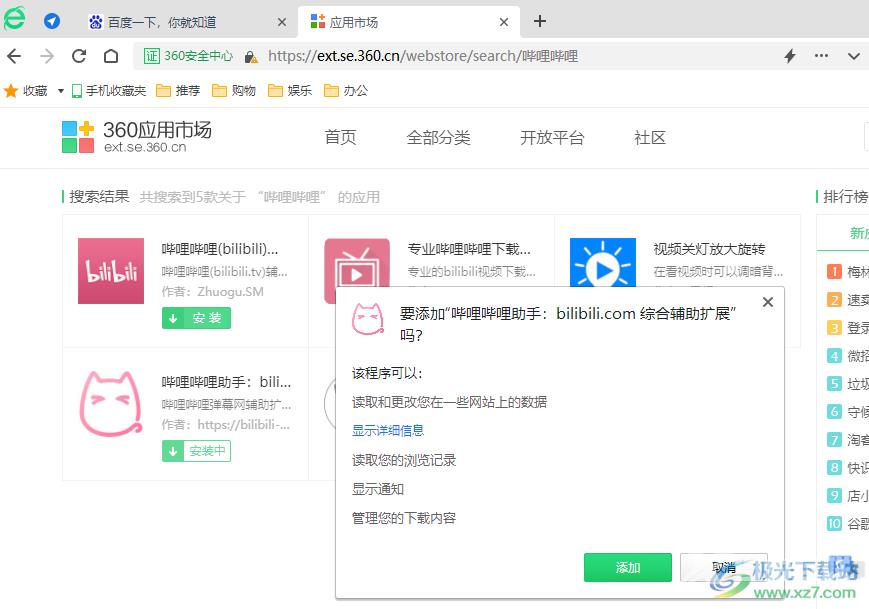Click ranking entry number 2
The height and width of the screenshot is (609, 869).
coord(847,300)
